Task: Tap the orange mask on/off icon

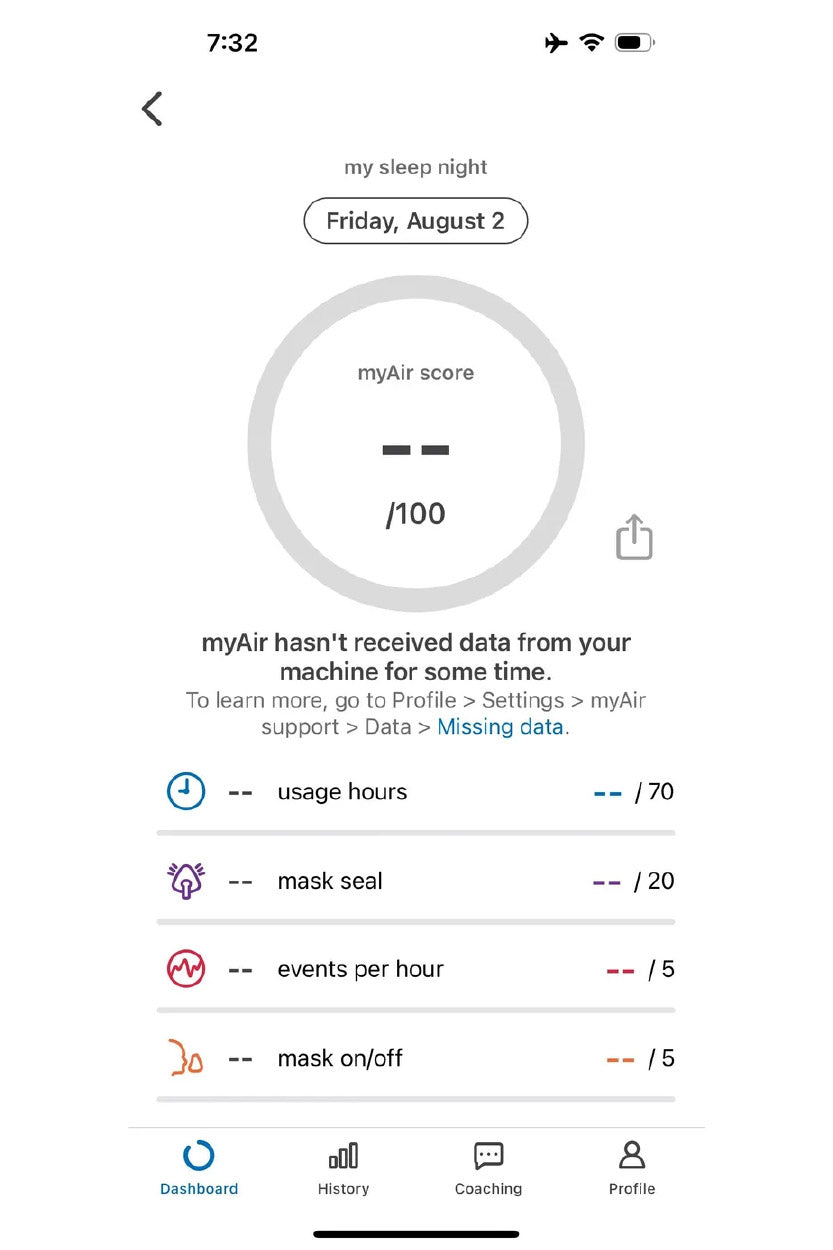Action: coord(186,1058)
